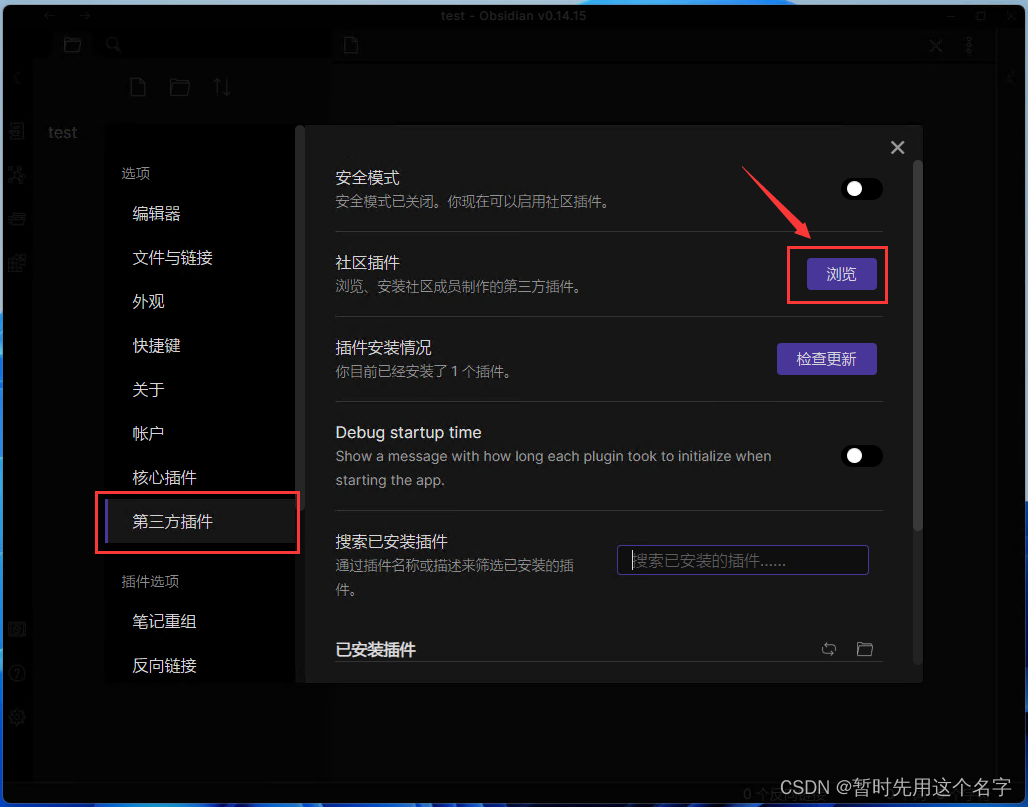The height and width of the screenshot is (807, 1028).
Task: Open the 核心插件 core plugins tab
Action: click(x=200, y=477)
